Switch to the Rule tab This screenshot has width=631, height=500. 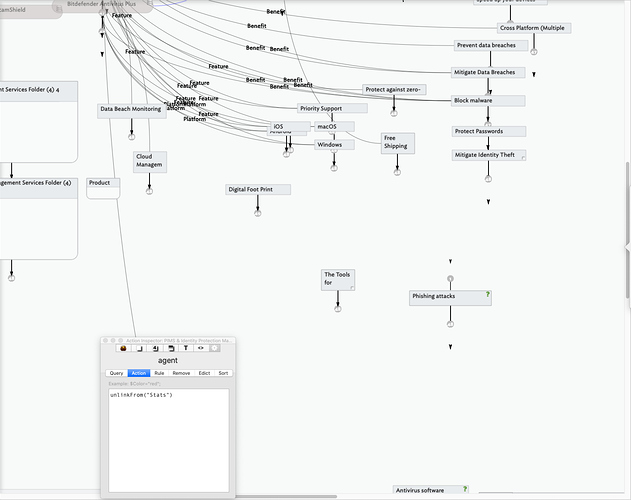159,373
